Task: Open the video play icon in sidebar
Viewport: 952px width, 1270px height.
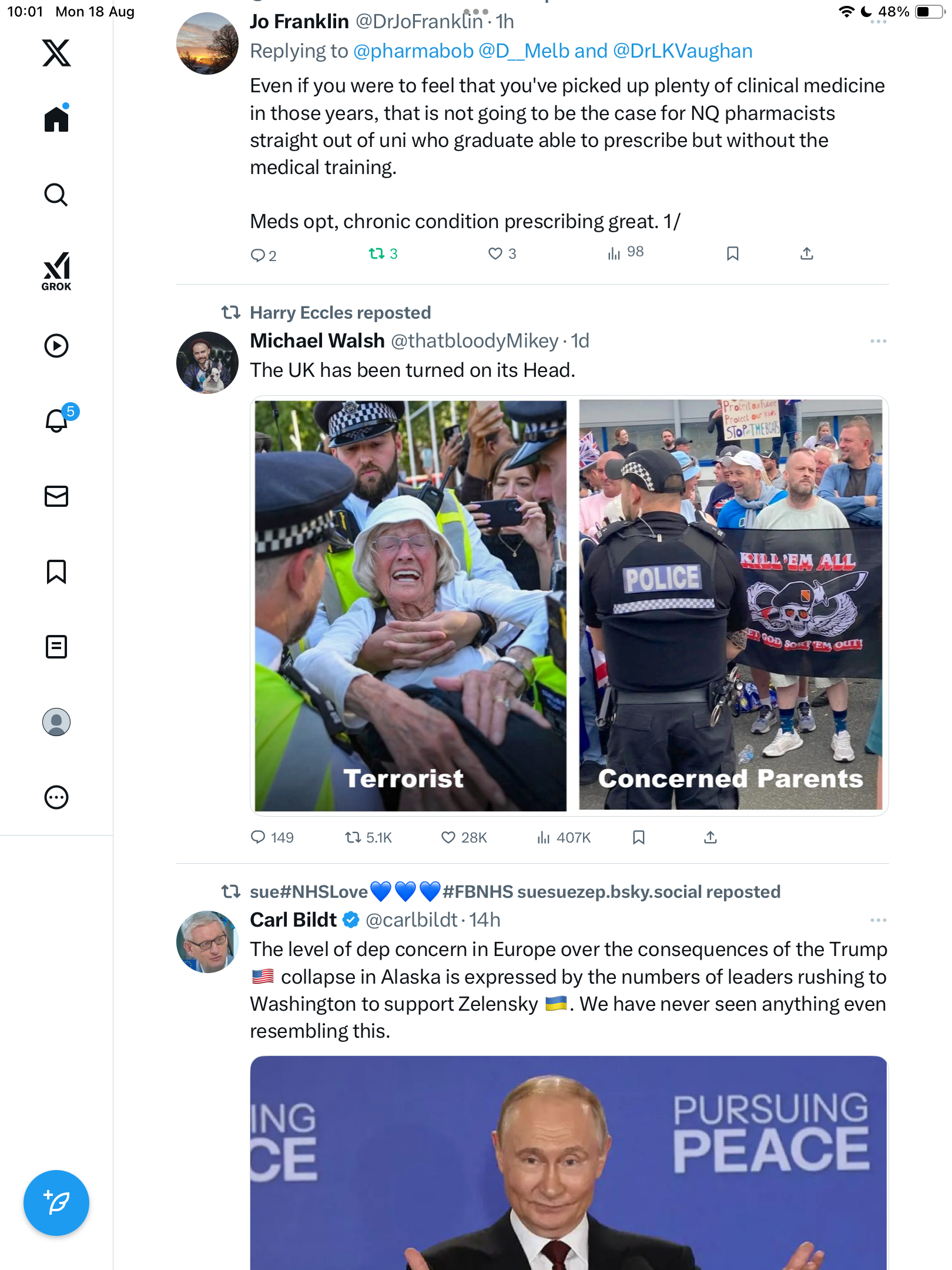Action: pos(56,346)
